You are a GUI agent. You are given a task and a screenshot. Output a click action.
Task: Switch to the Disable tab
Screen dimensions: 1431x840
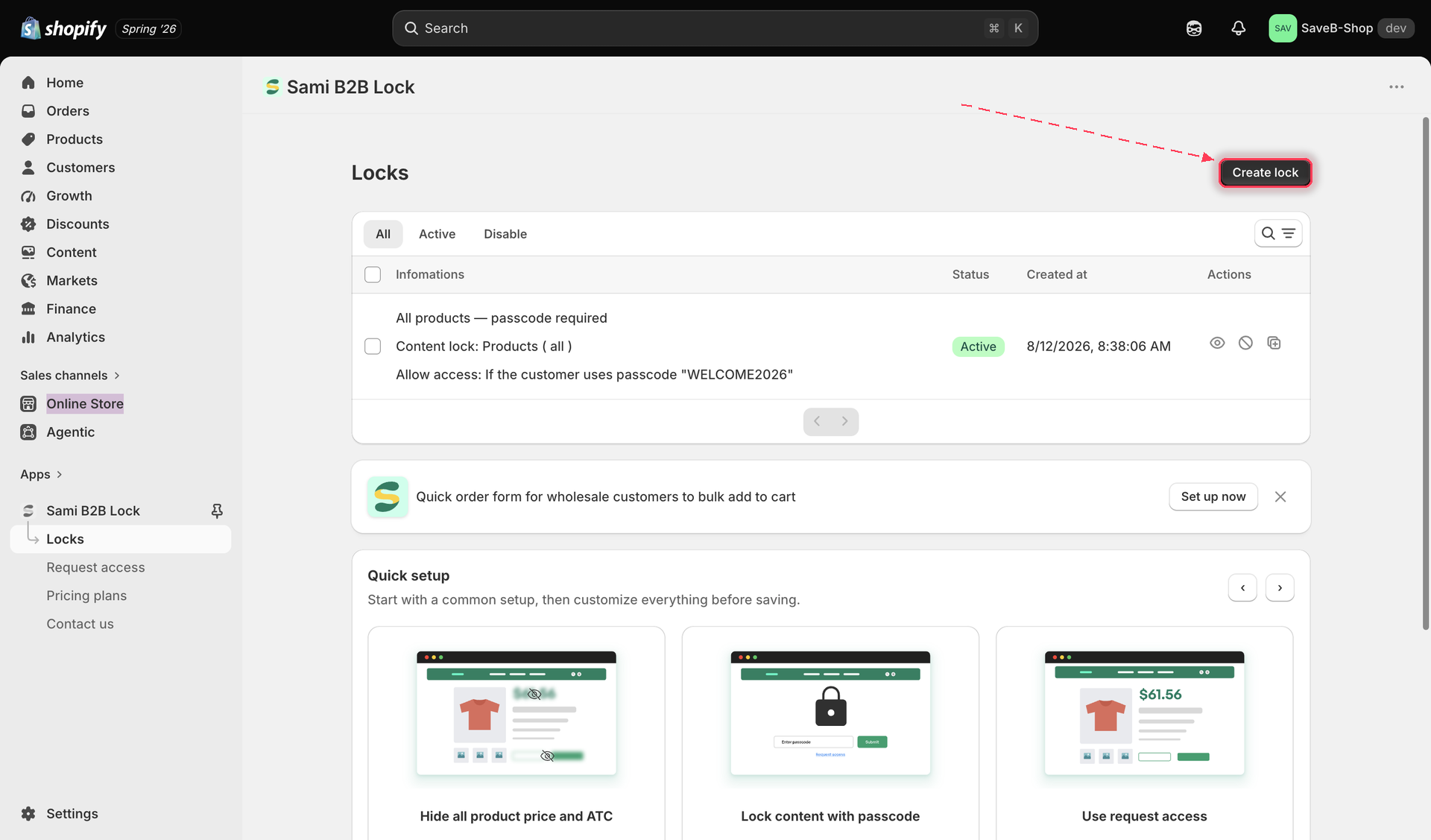pyautogui.click(x=505, y=234)
